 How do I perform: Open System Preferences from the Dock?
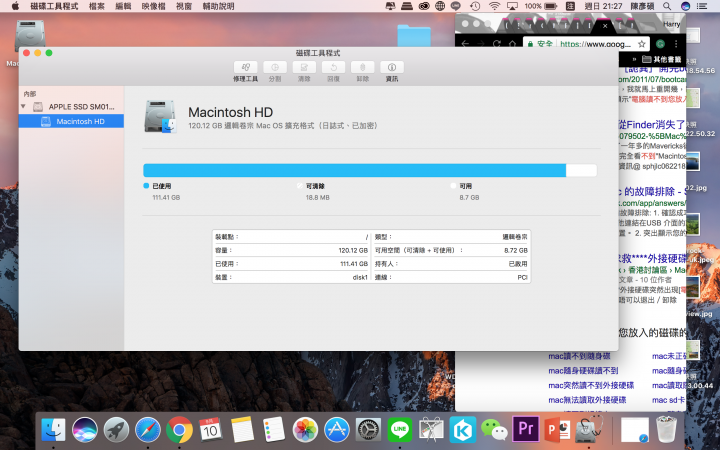pyautogui.click(x=368, y=430)
